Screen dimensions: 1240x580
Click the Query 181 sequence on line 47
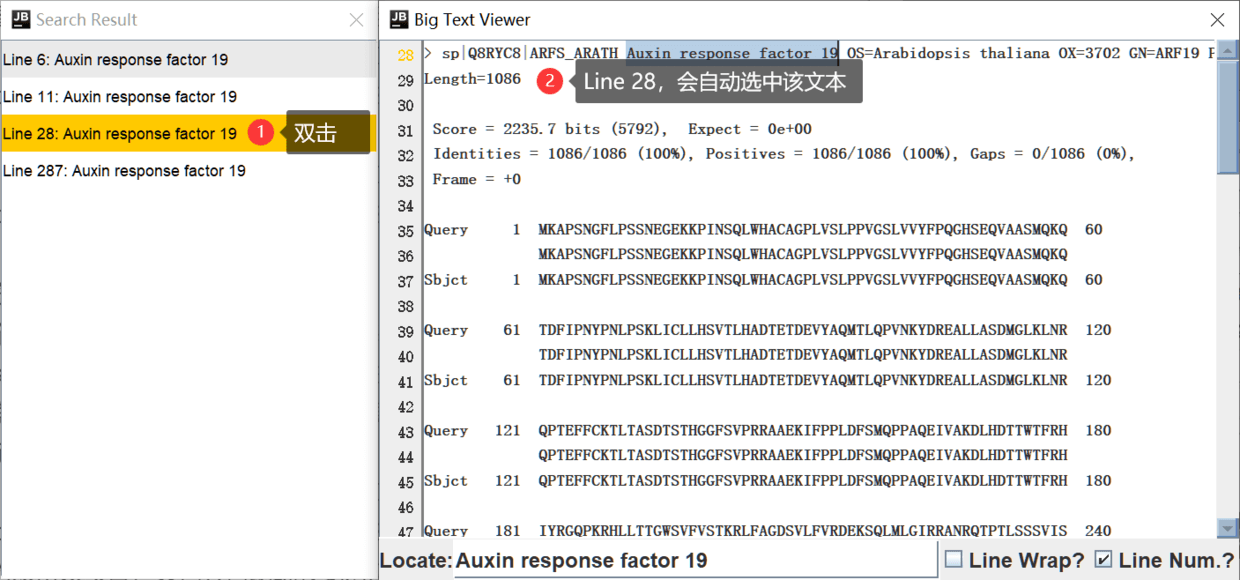[802, 531]
